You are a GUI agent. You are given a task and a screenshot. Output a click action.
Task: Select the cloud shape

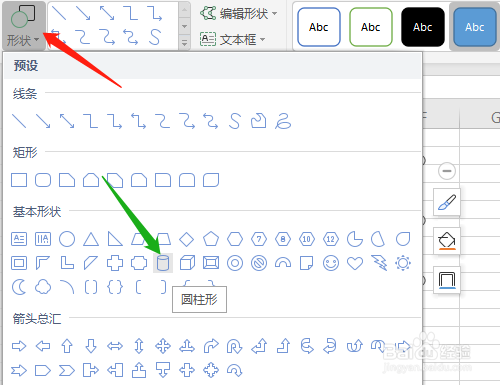43,287
